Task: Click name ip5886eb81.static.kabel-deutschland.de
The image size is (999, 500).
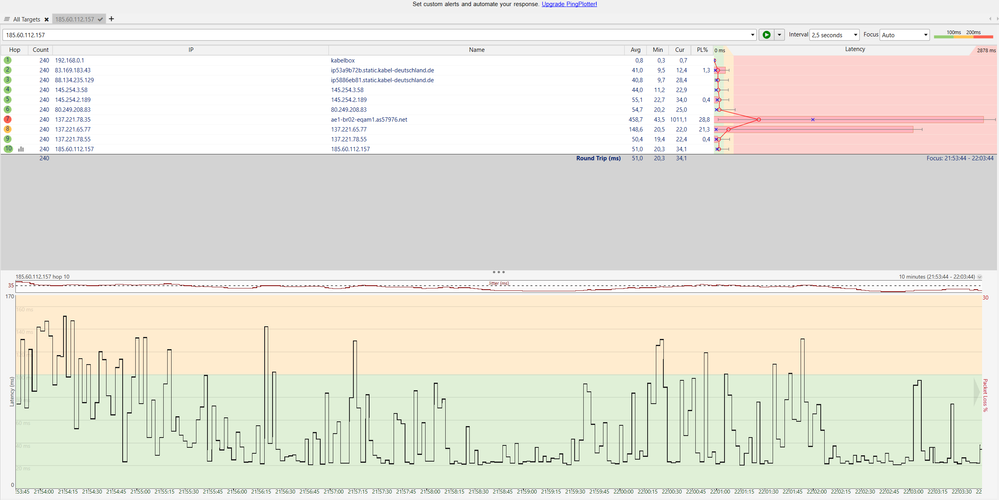Action: (382, 80)
